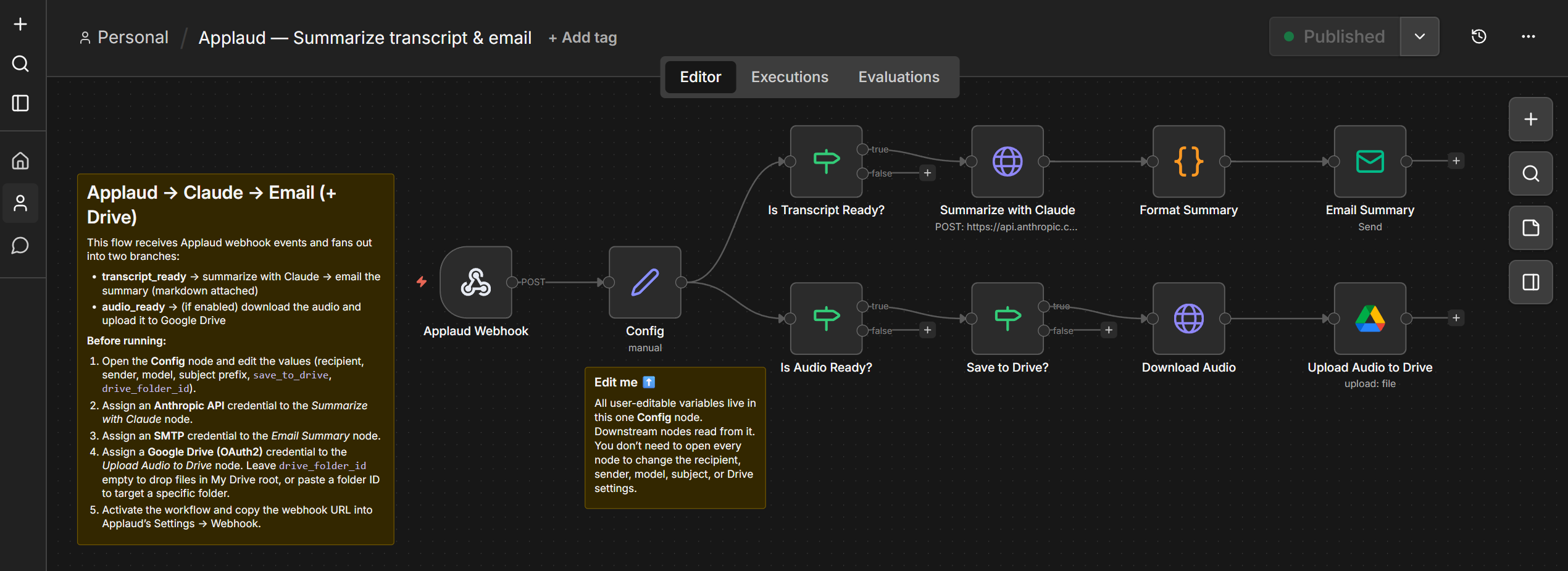Image resolution: width=1568 pixels, height=571 pixels.
Task: Add node on Save to Drive false branch
Action: tap(1109, 330)
